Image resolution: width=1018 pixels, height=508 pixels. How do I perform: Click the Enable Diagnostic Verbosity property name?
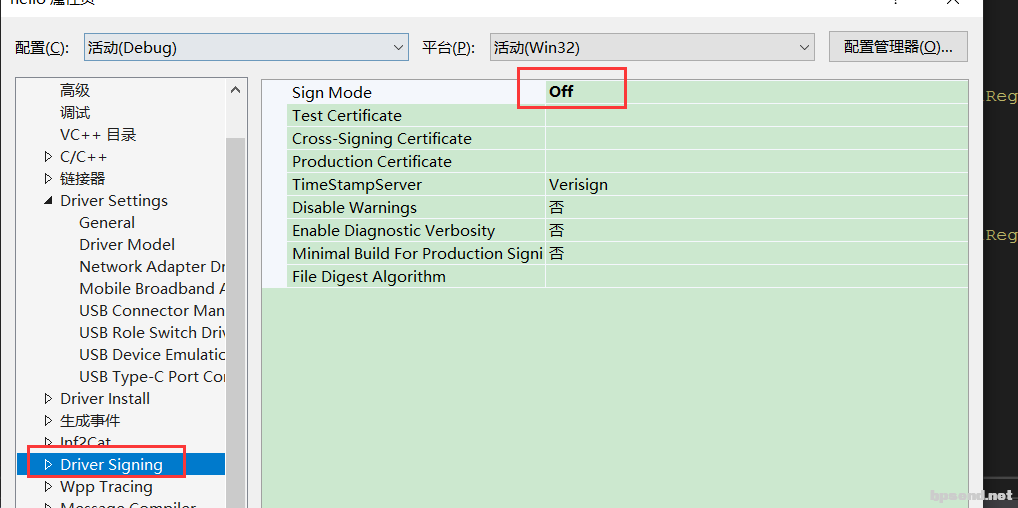[x=393, y=231]
